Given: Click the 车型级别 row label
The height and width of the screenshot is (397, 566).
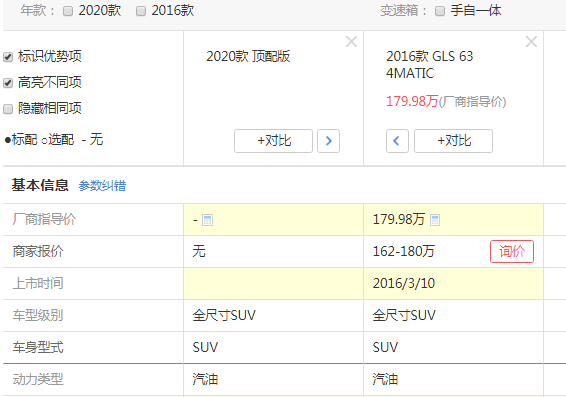Looking at the screenshot, I should point(38,315).
